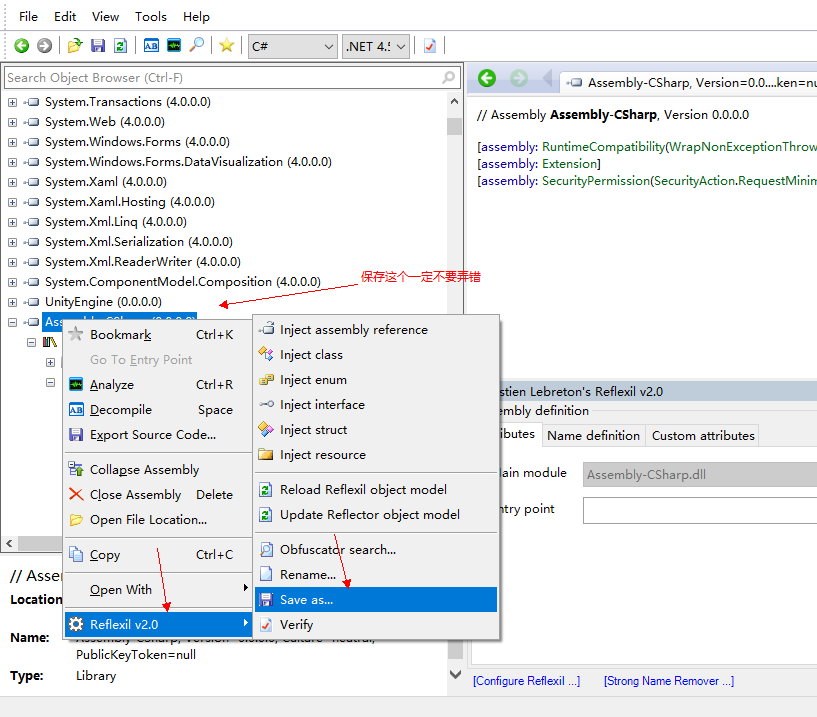Screen dimensions: 817x717
Task: Click the yellow star bookmark icon
Action: point(227,46)
